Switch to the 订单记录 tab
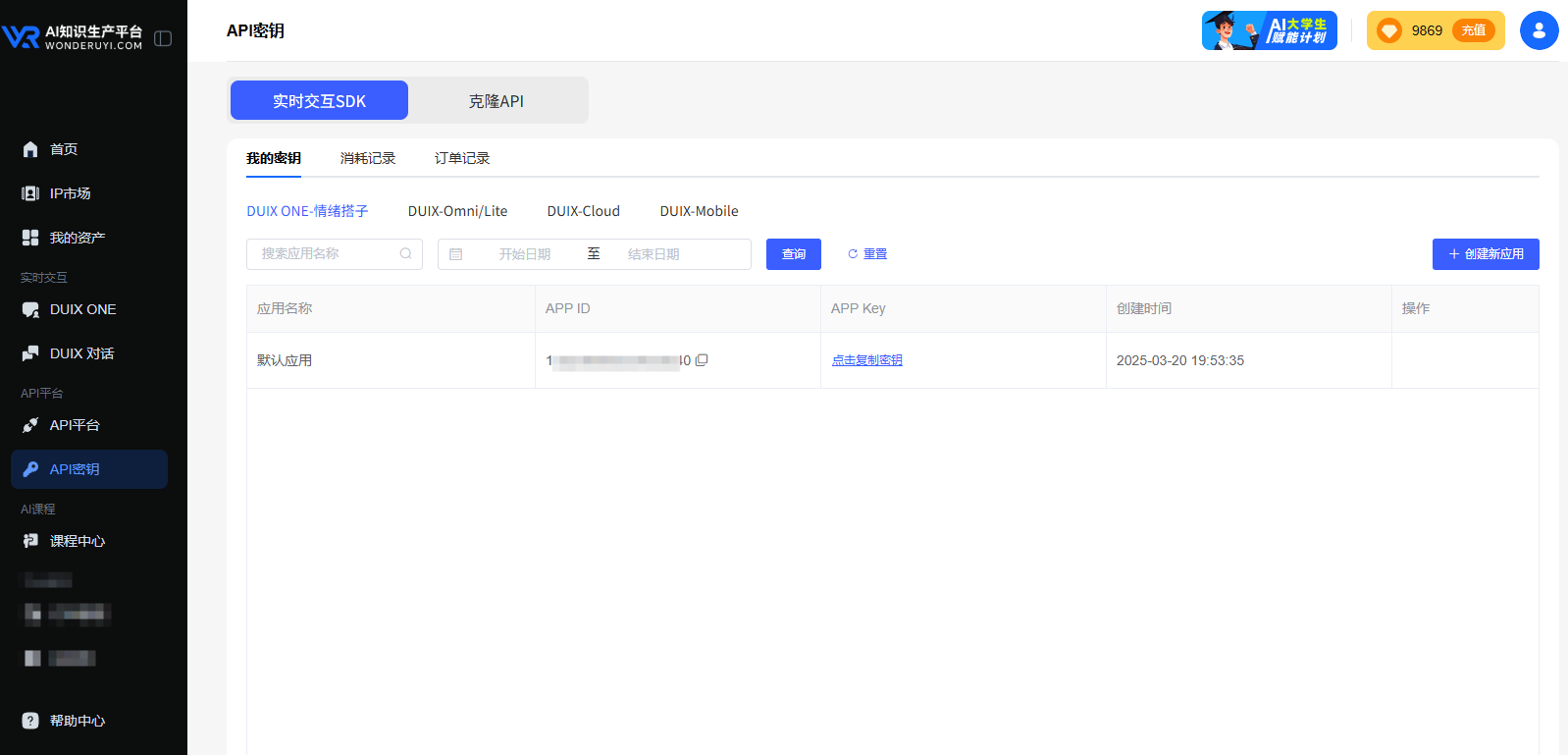This screenshot has height=755, width=1568. [462, 158]
